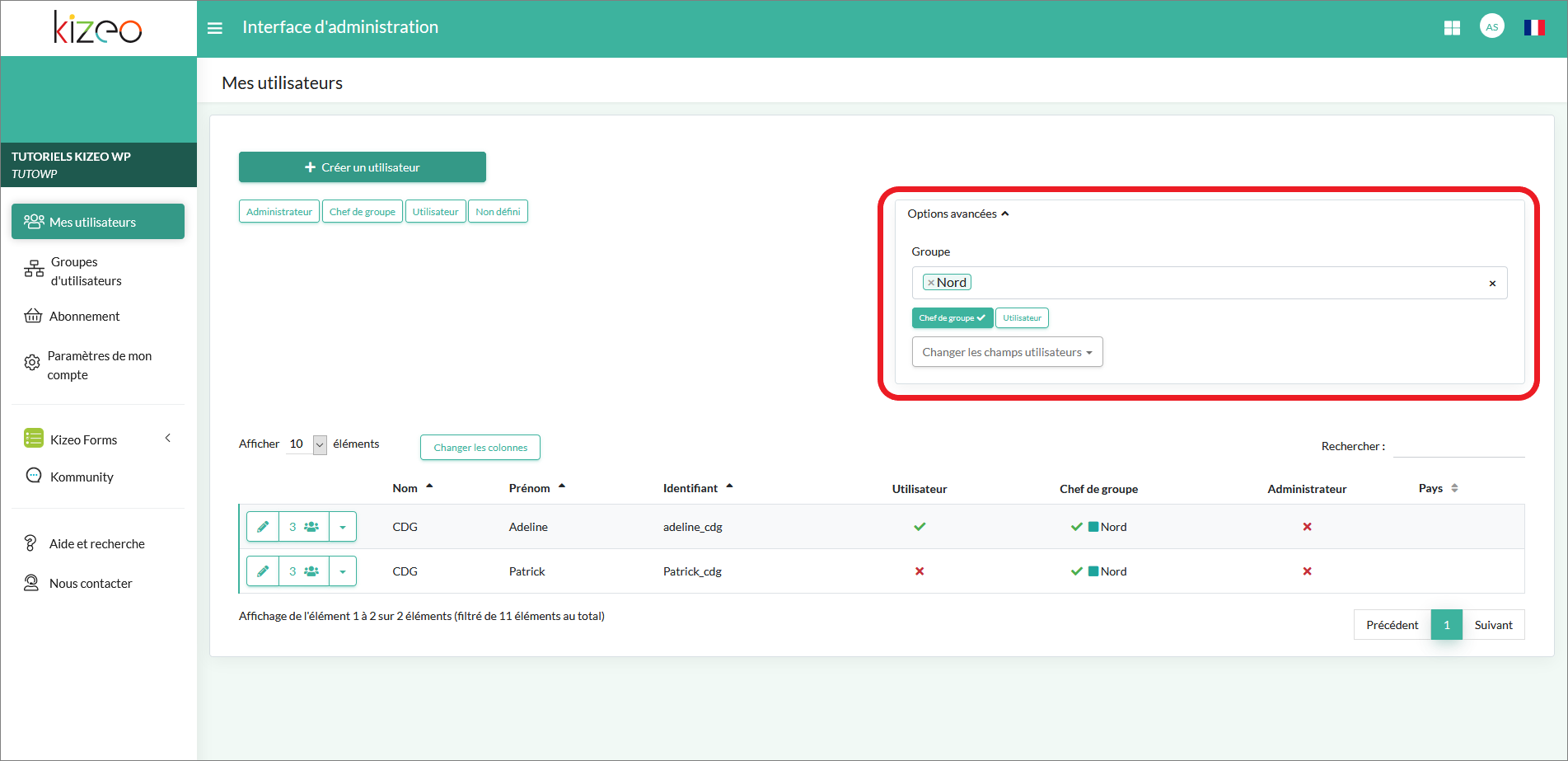1568x761 pixels.
Task: Click the Adeline first name cell
Action: click(528, 527)
